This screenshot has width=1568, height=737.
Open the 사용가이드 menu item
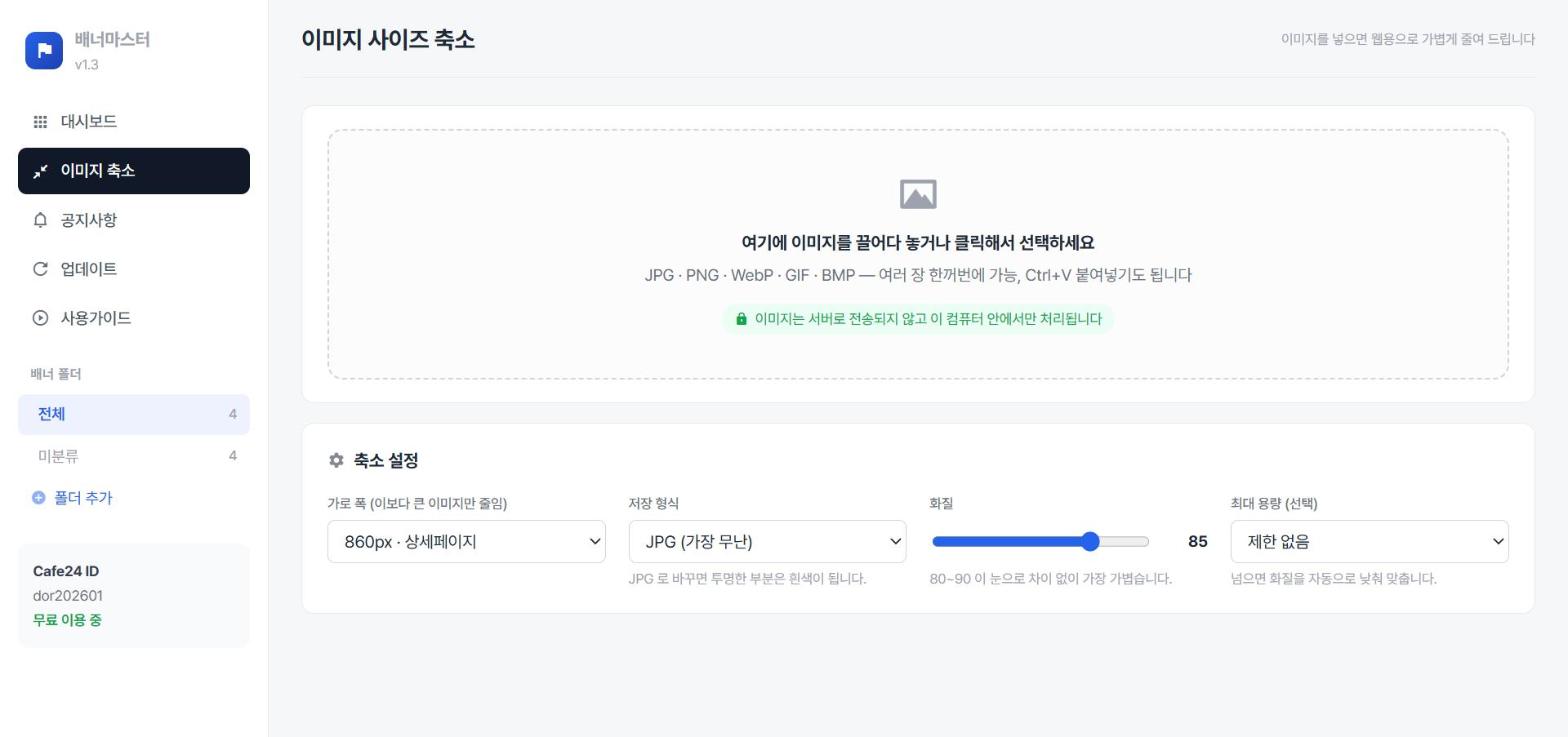pyautogui.click(x=134, y=318)
